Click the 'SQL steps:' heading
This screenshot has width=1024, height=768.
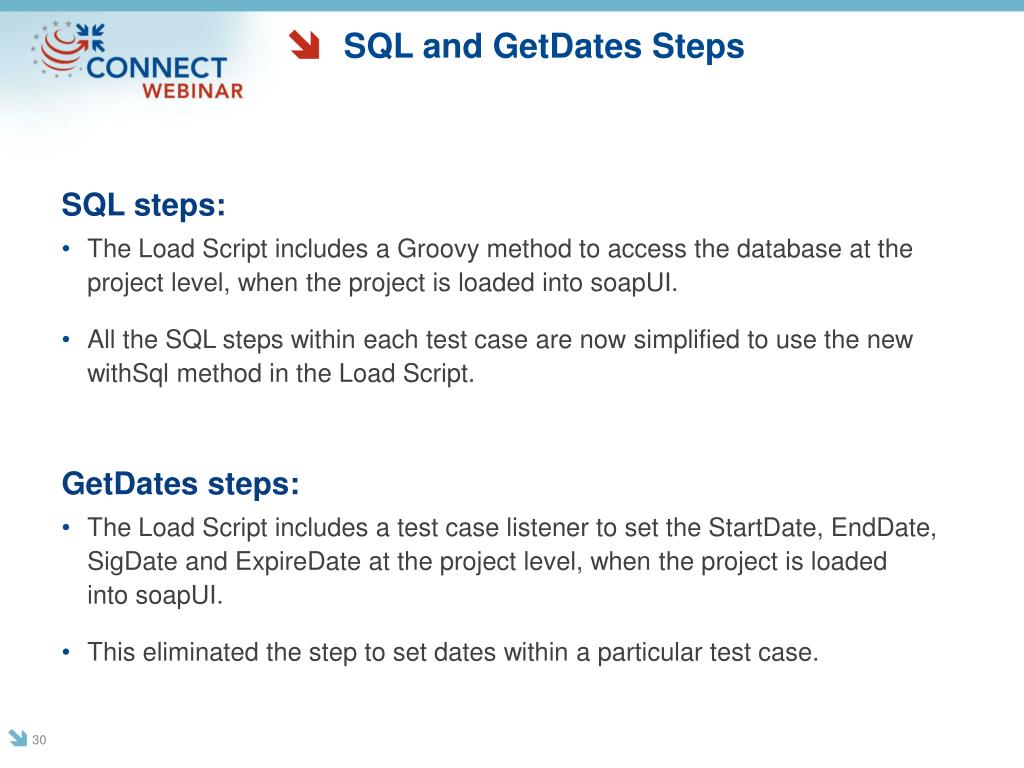tap(144, 205)
